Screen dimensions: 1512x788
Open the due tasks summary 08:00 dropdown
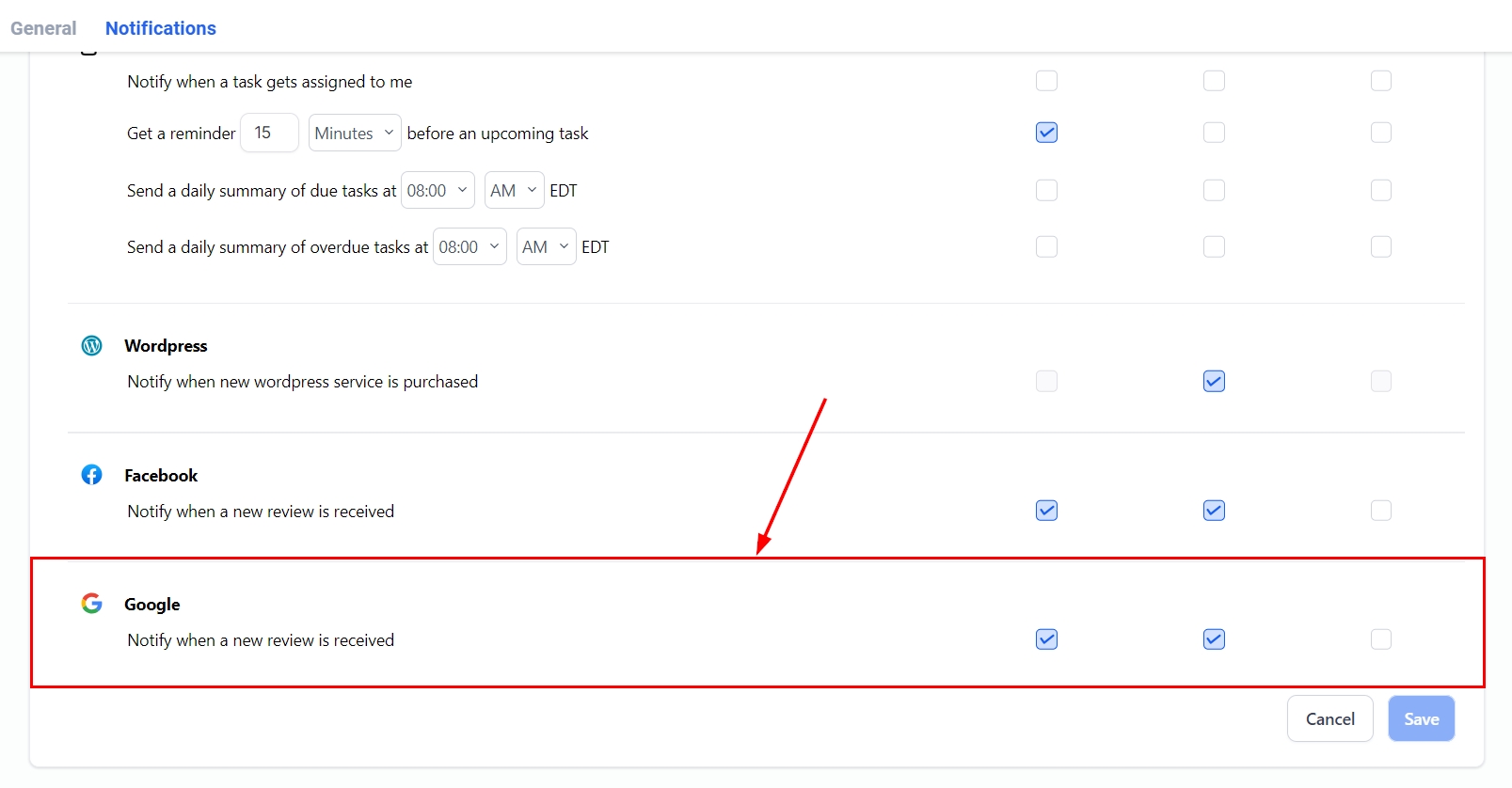[x=438, y=190]
